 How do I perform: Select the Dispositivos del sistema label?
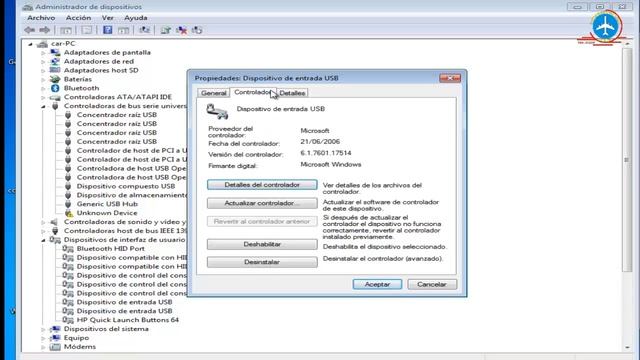(x=106, y=329)
